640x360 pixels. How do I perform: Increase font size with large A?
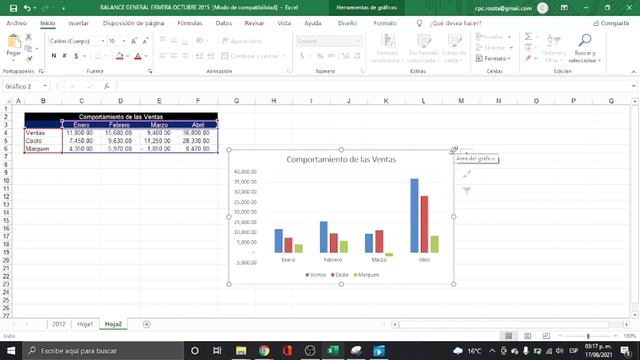tap(134, 41)
